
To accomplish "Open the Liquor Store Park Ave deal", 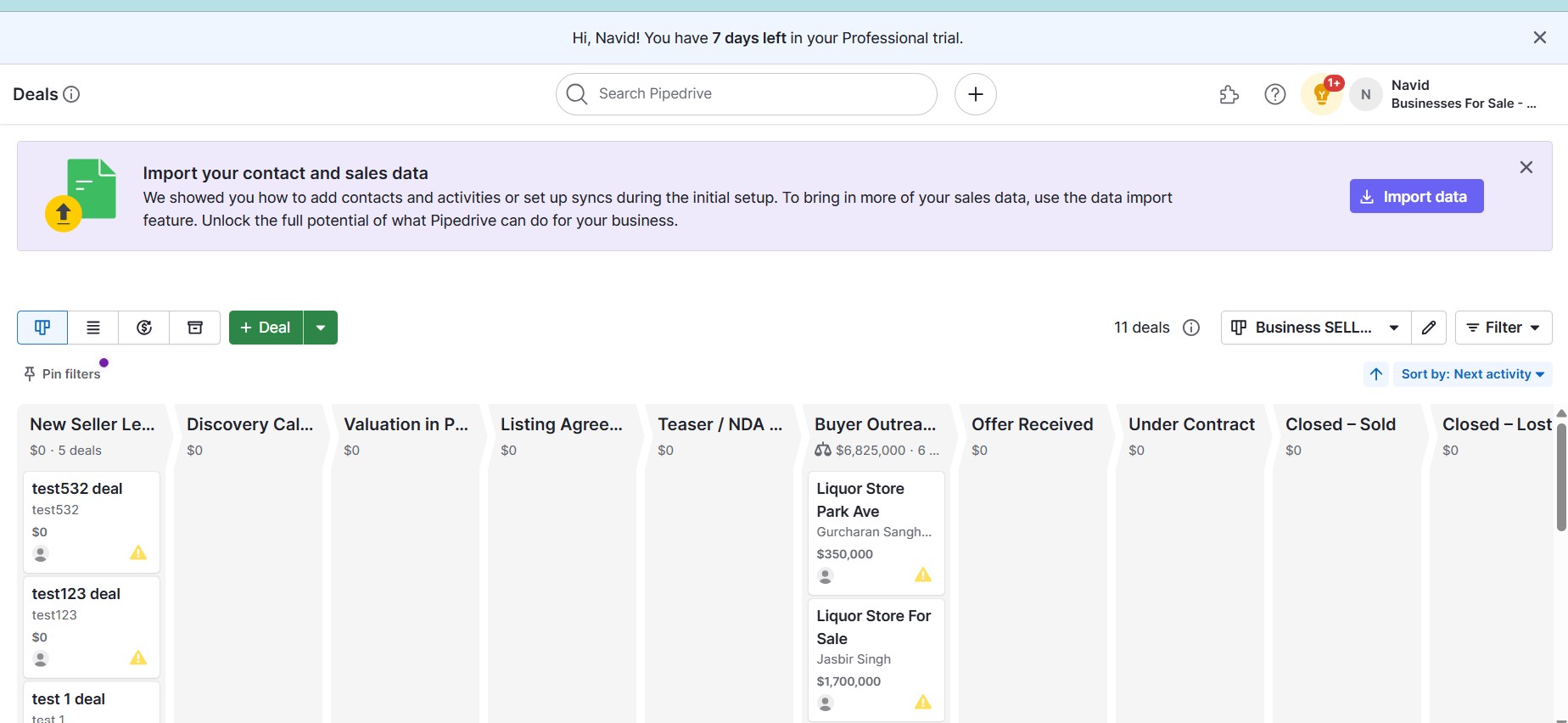I will pyautogui.click(x=860, y=500).
